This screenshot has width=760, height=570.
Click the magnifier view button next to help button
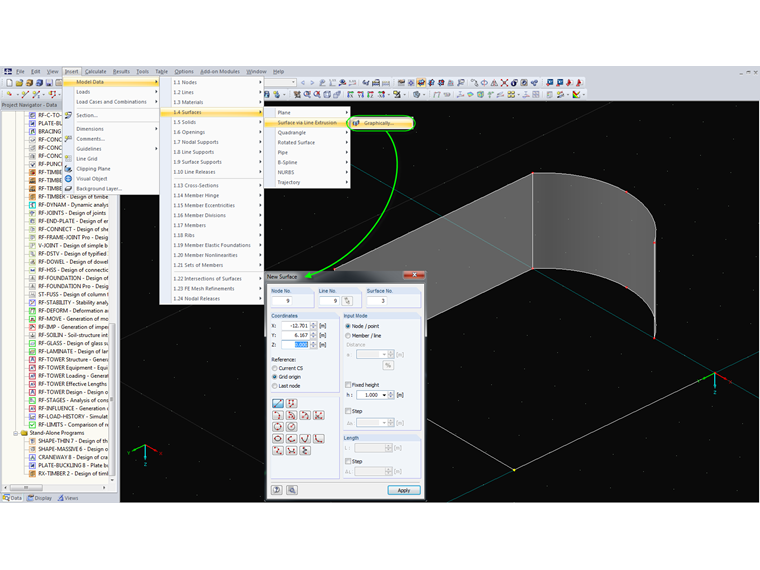(292, 490)
